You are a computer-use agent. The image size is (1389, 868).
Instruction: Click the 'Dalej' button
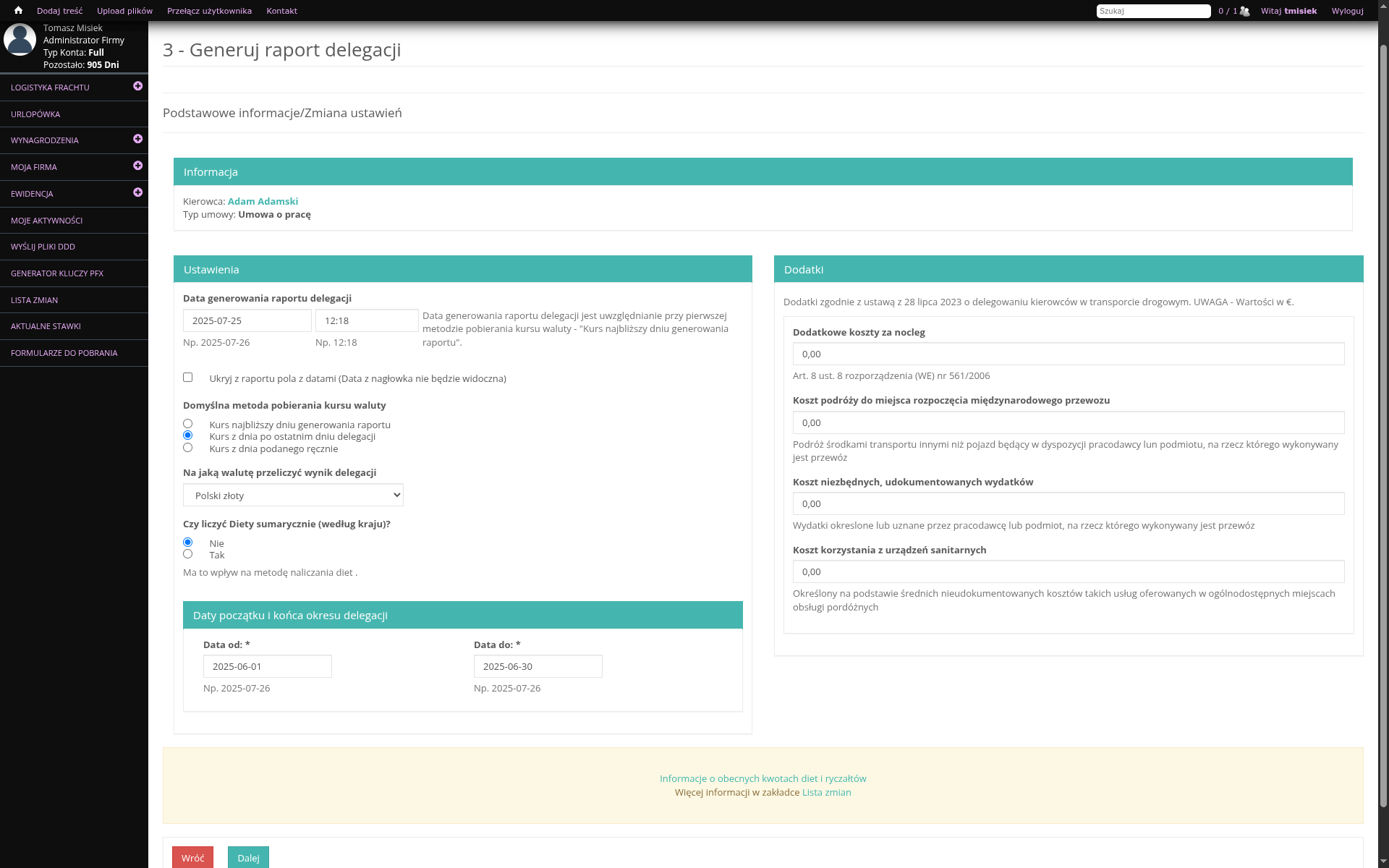248,858
